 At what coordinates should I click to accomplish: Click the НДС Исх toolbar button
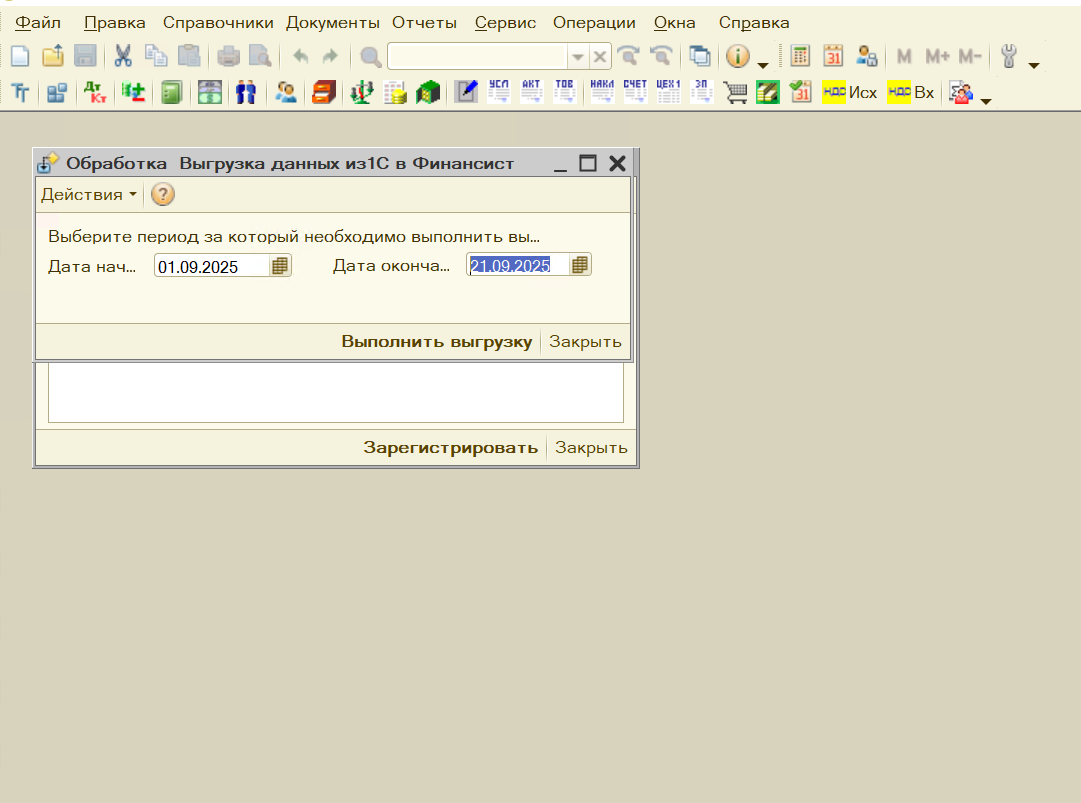(x=849, y=93)
